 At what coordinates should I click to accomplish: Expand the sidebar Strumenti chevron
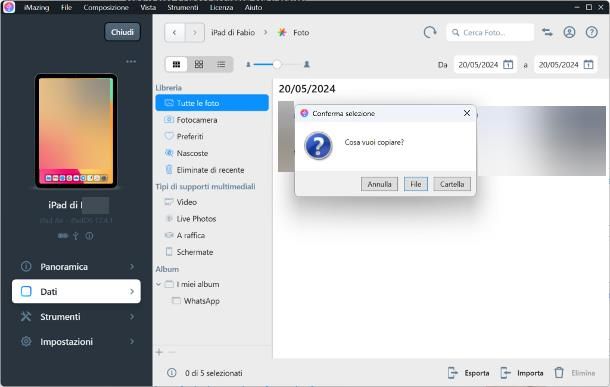132,317
